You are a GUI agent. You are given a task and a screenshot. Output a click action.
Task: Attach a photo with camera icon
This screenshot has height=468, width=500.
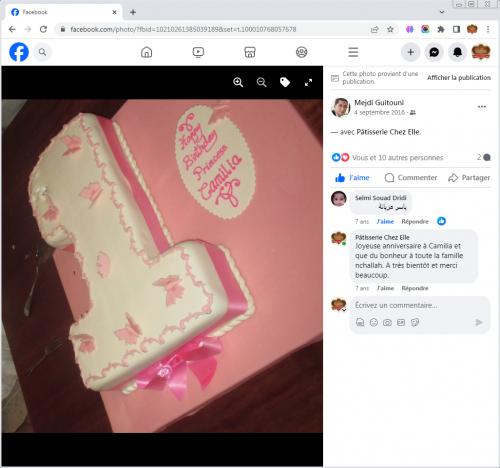387,322
